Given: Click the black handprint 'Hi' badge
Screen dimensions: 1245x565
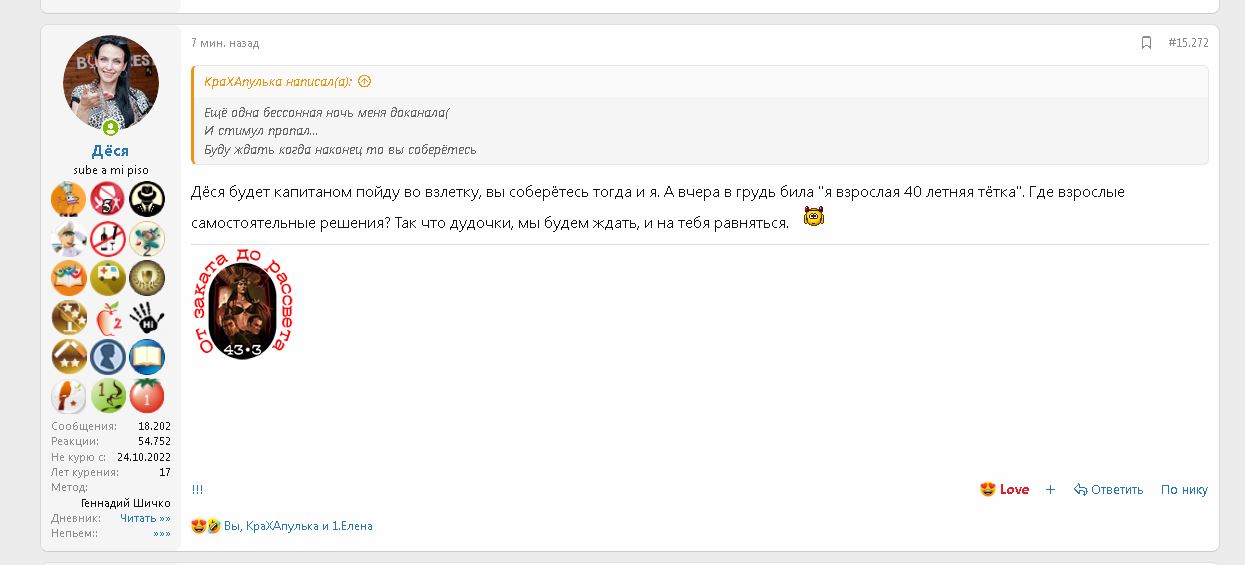Looking at the screenshot, I should tap(147, 318).
